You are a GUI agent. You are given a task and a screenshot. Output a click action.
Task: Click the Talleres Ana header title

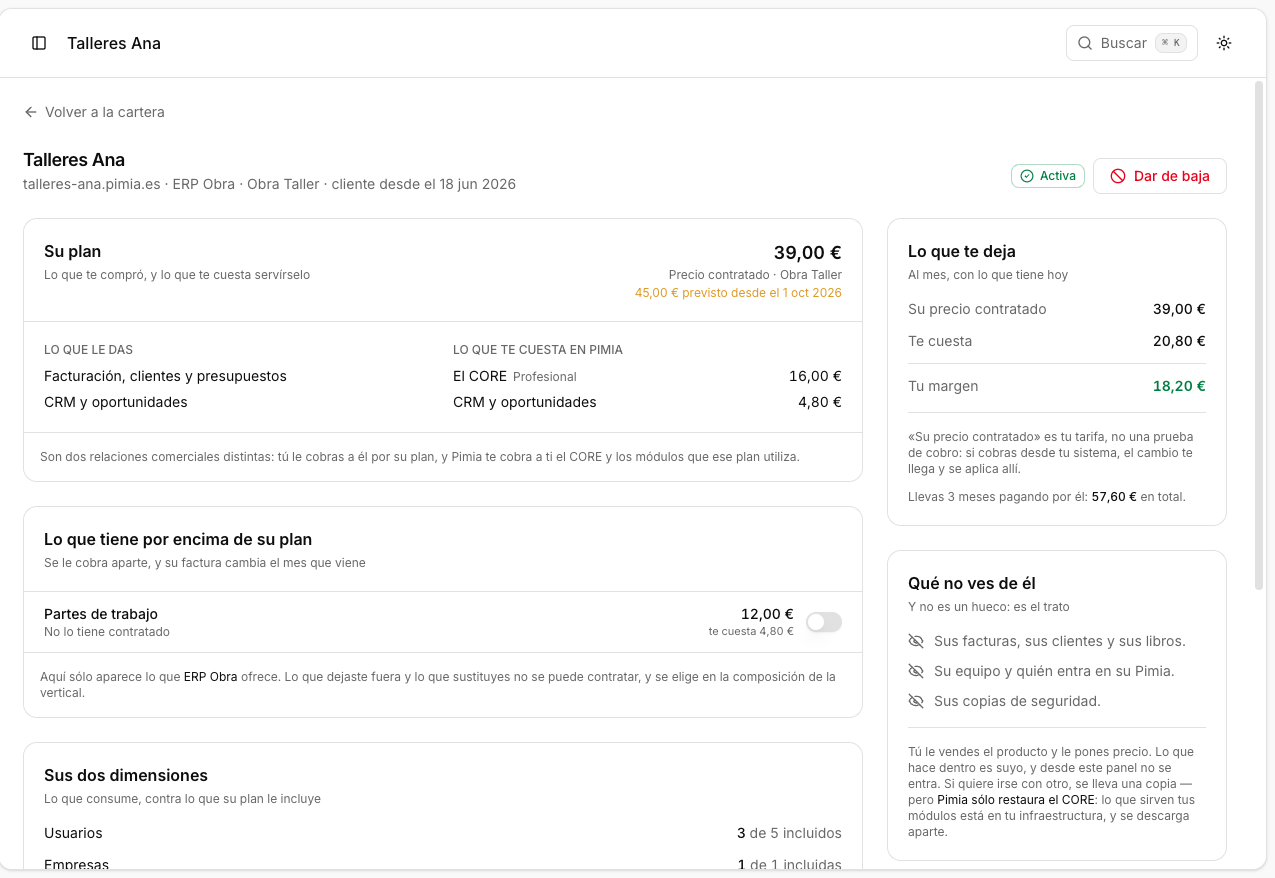pos(114,43)
